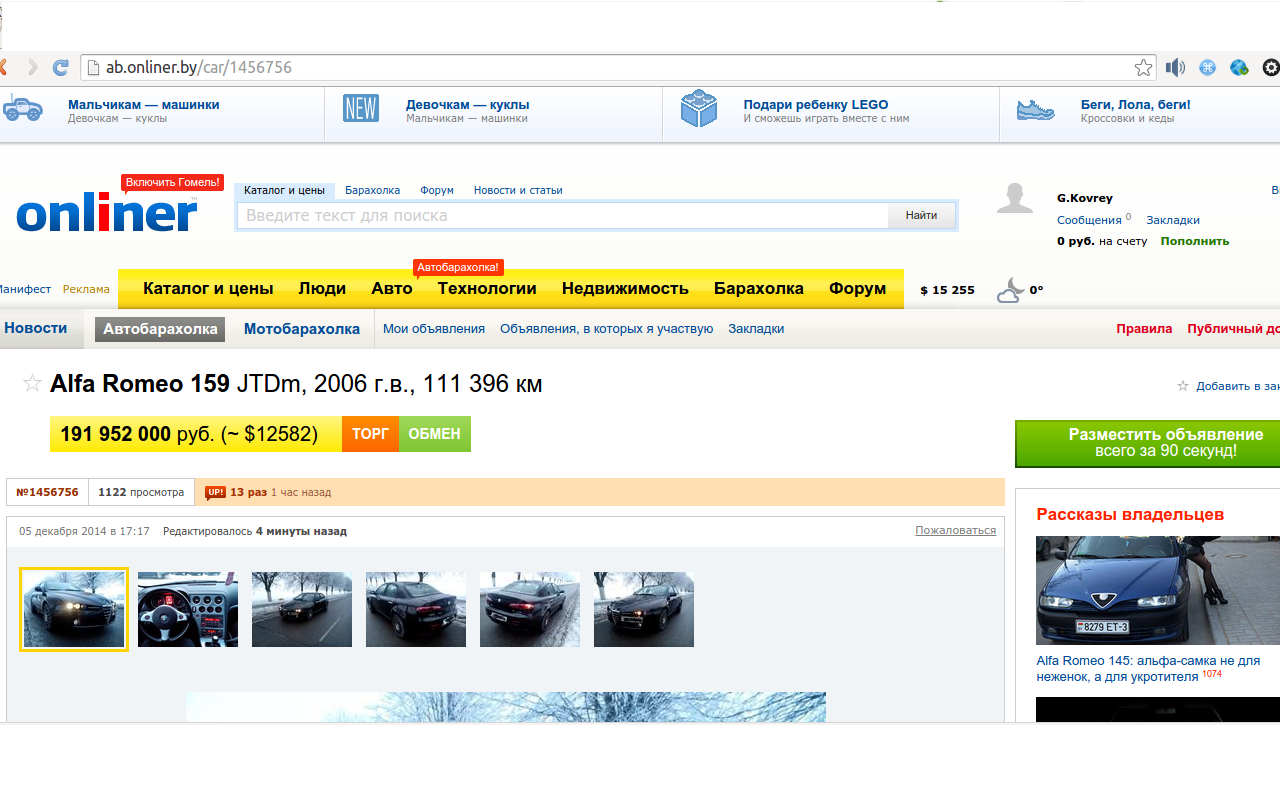Select the Форум search tab

[437, 190]
